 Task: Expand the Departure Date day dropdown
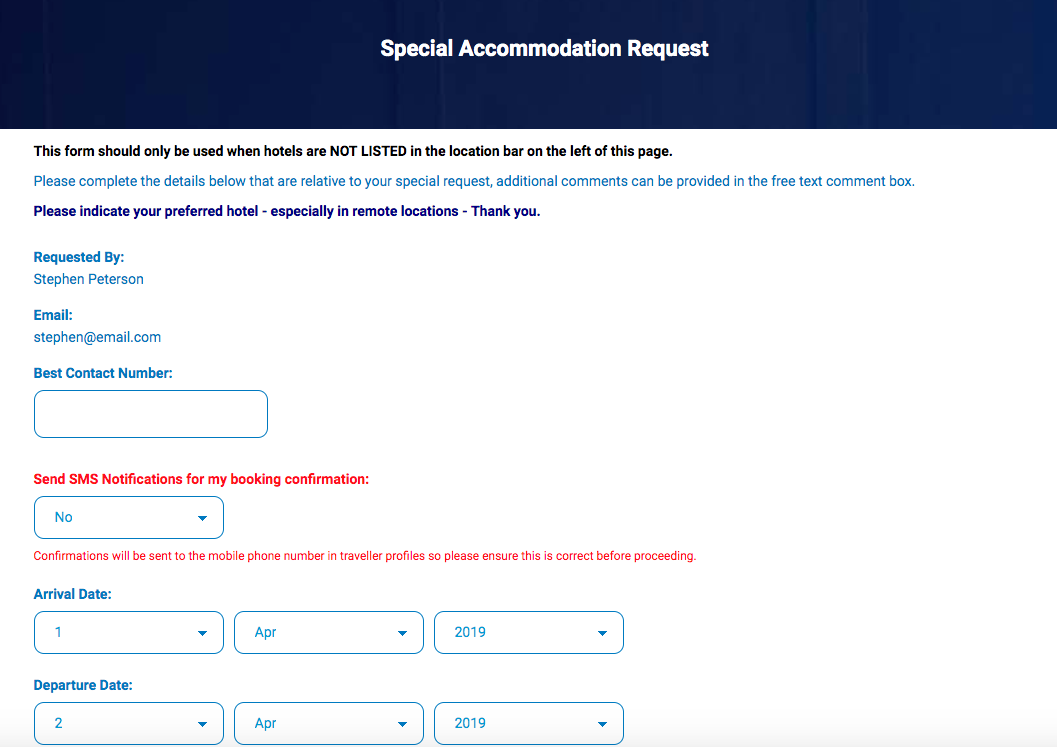click(129, 723)
